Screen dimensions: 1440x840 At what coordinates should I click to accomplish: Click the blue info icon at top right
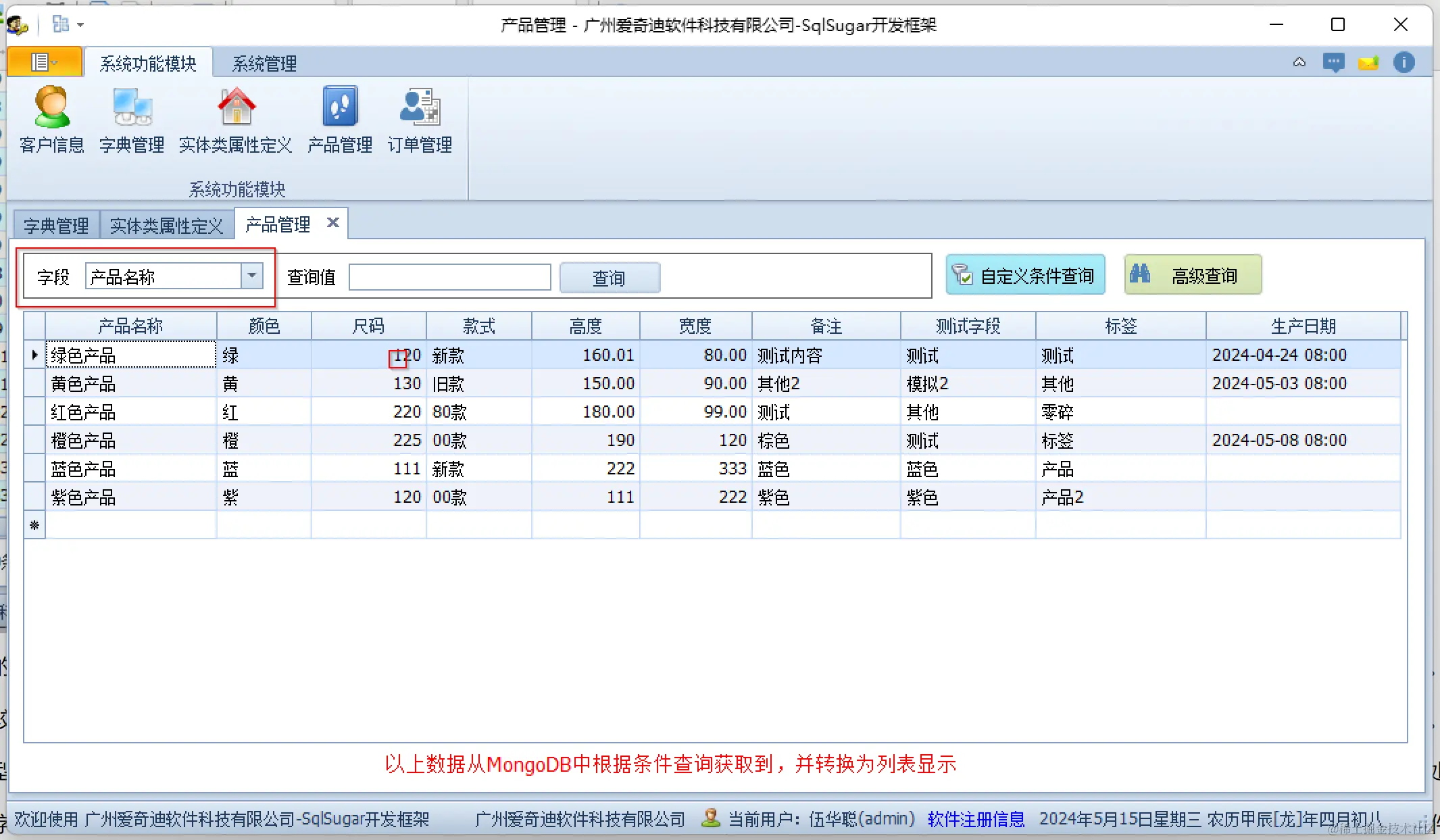[1404, 63]
